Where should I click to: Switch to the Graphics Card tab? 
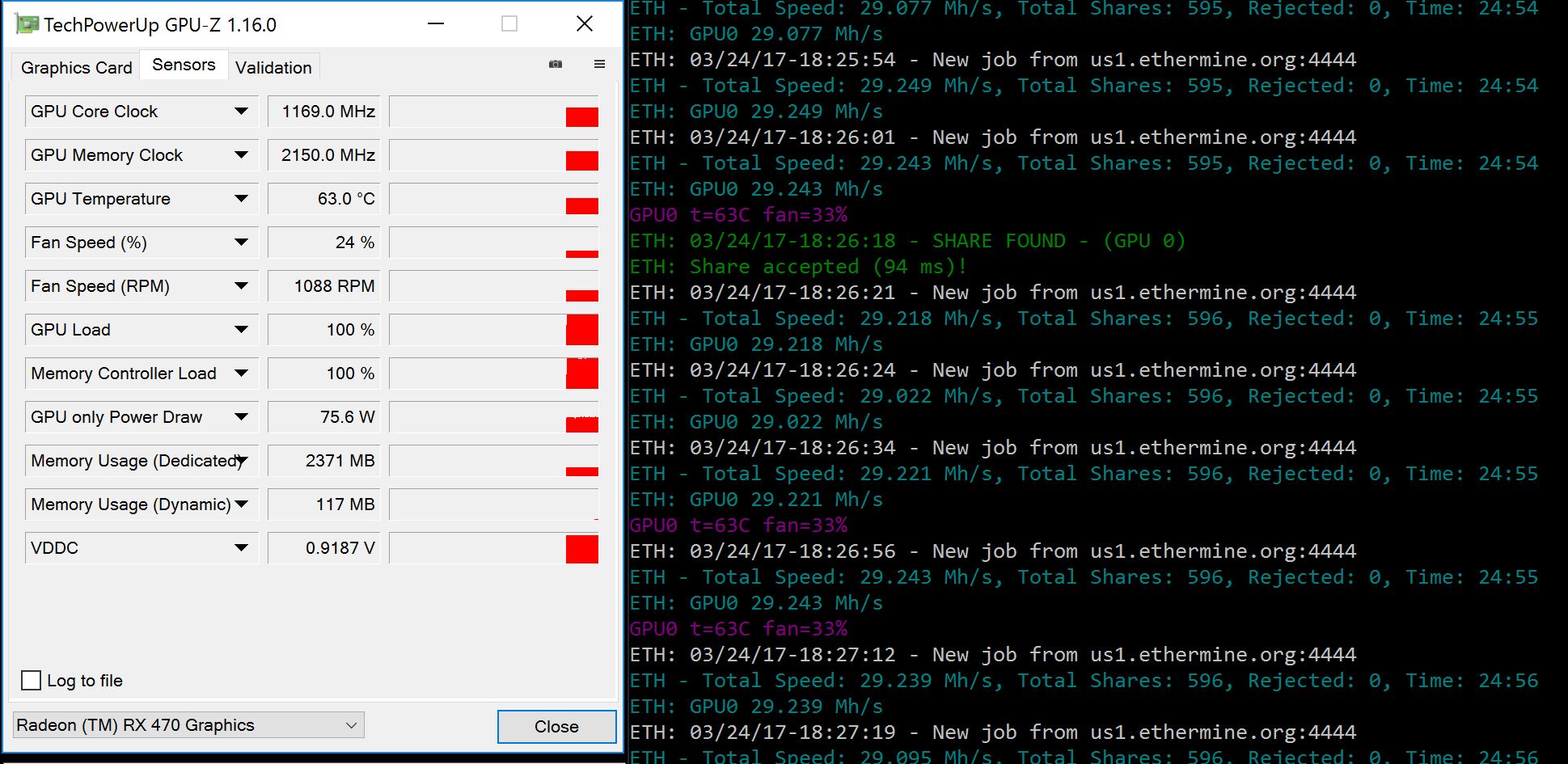pos(77,67)
